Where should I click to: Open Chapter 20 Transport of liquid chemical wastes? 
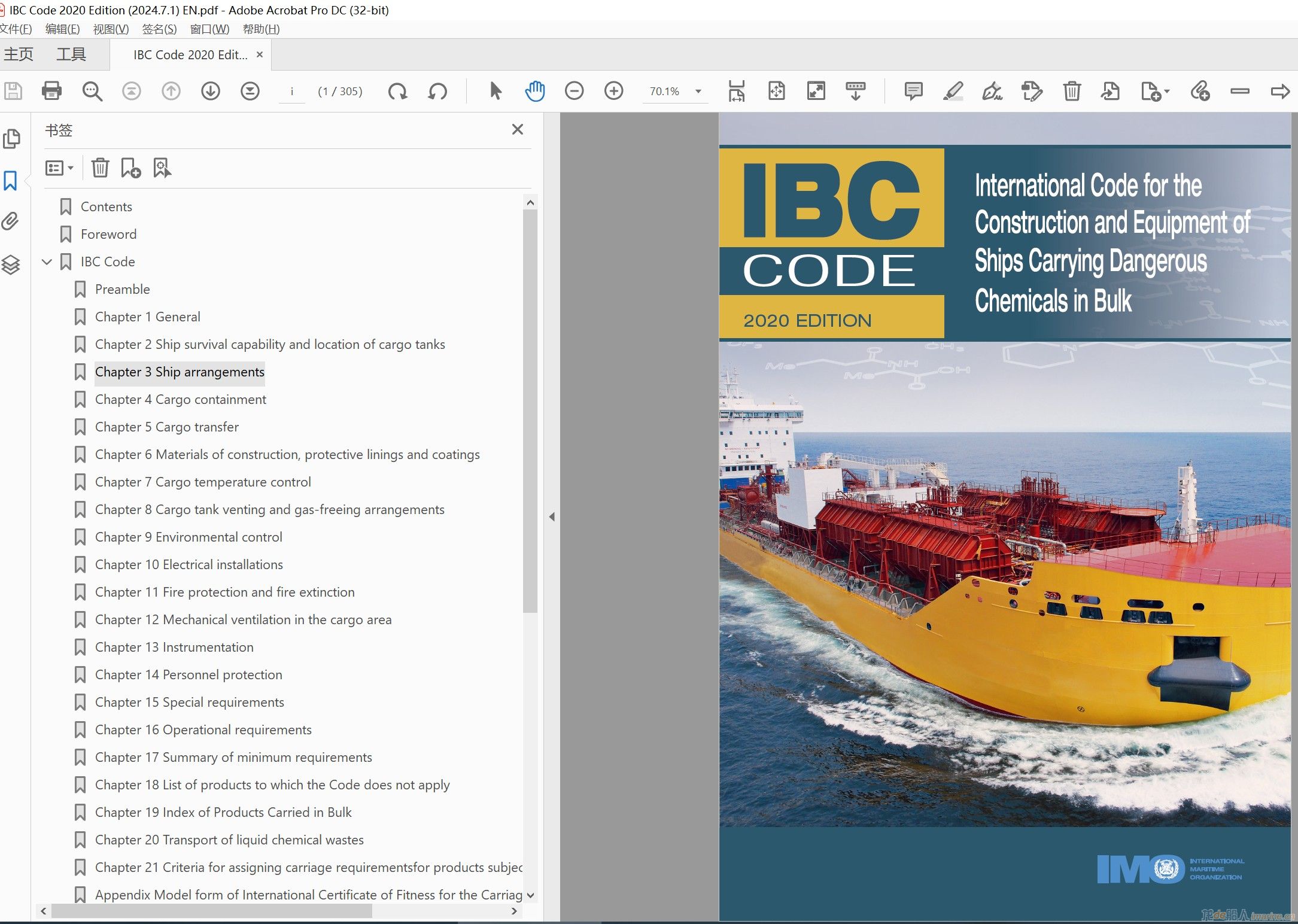click(229, 840)
